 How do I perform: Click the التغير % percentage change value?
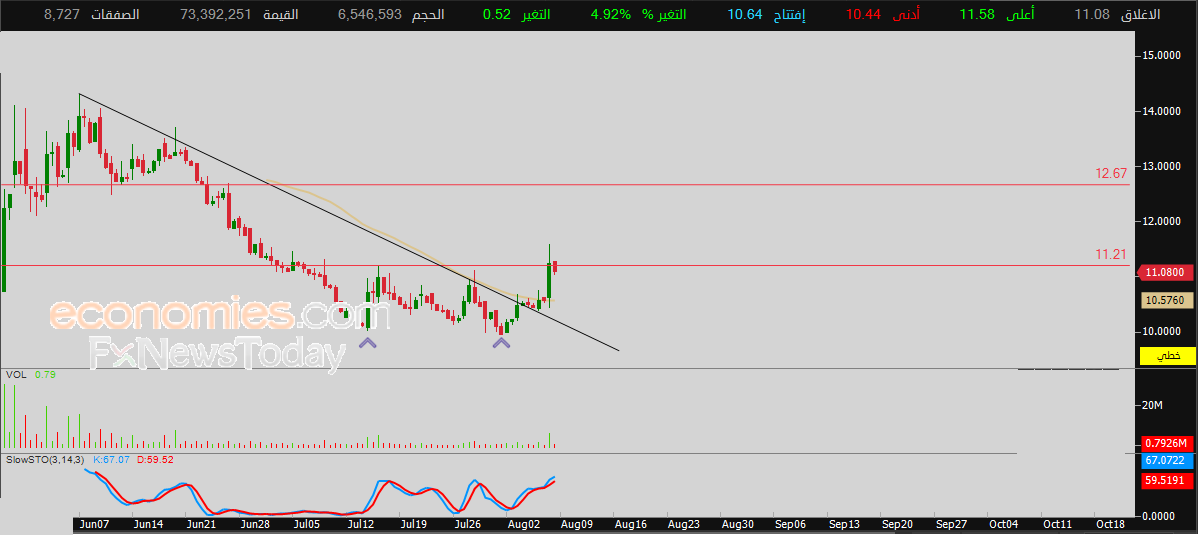[x=610, y=15]
